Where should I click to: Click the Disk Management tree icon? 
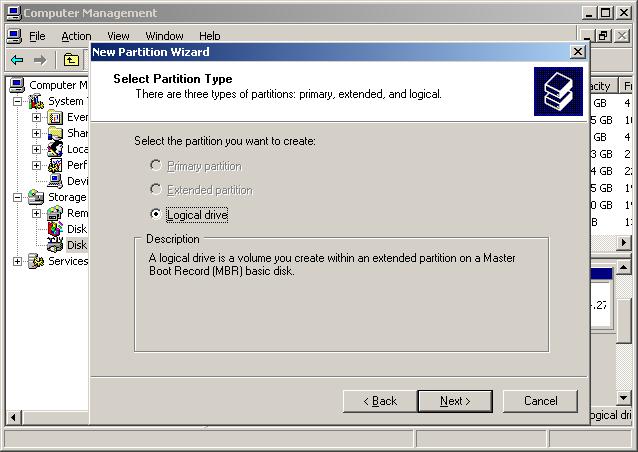click(55, 245)
